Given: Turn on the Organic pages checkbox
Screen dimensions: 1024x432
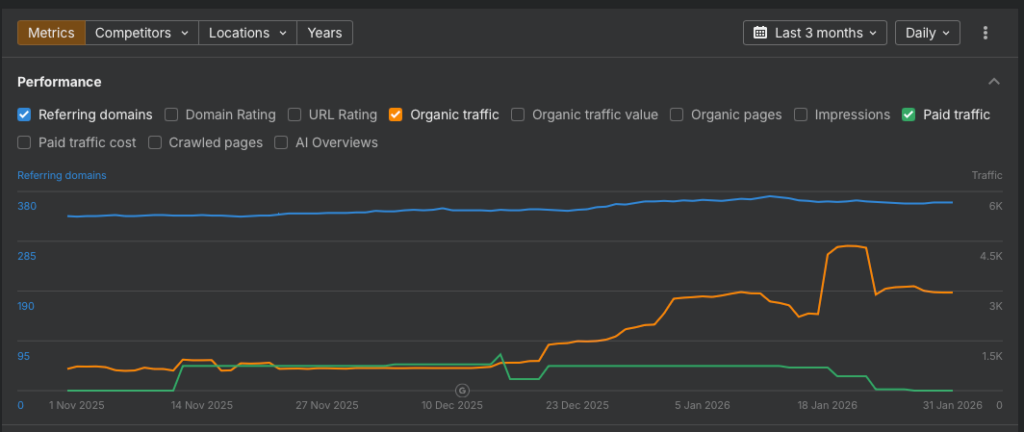Looking at the screenshot, I should click(x=677, y=115).
